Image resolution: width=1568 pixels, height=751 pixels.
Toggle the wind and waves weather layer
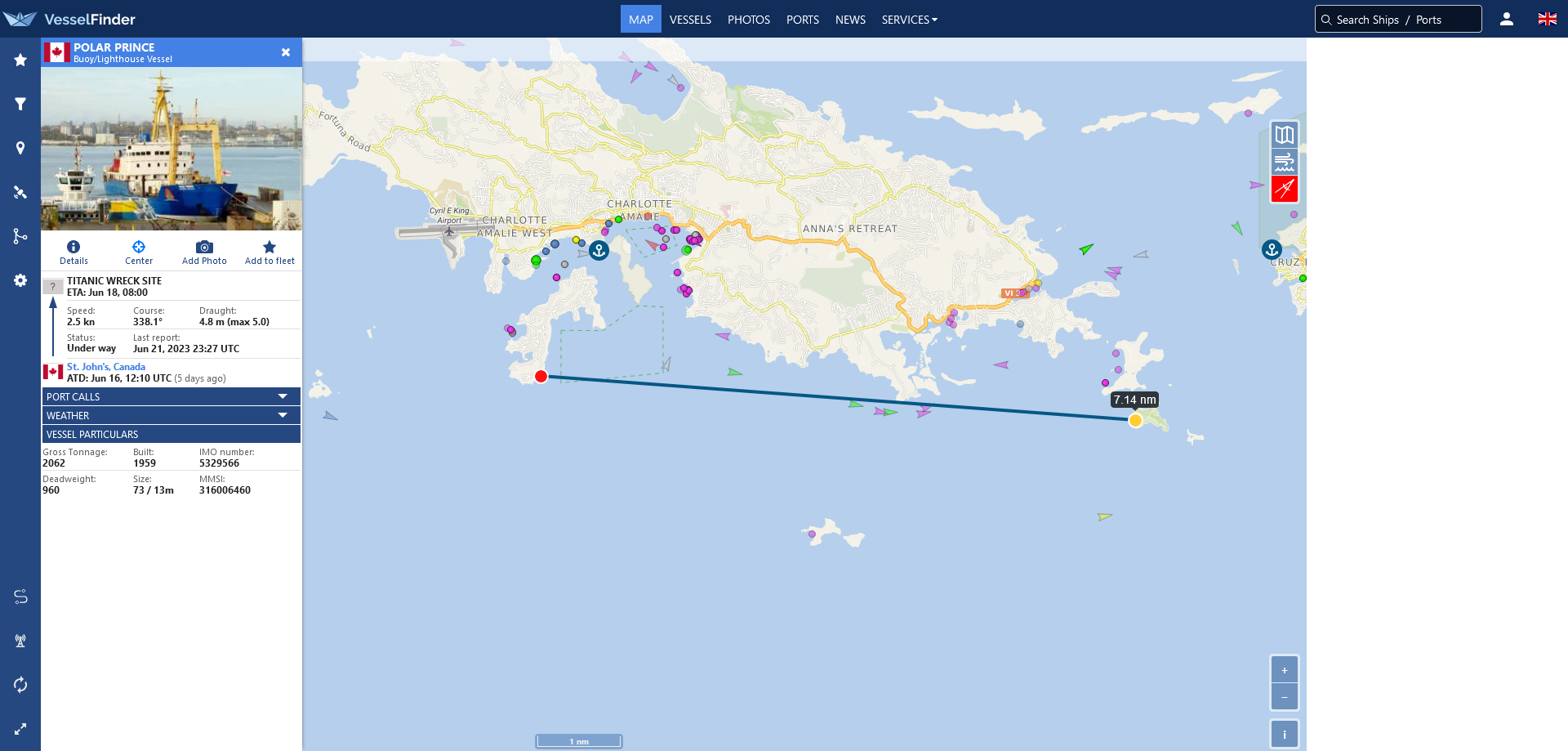pyautogui.click(x=1285, y=162)
